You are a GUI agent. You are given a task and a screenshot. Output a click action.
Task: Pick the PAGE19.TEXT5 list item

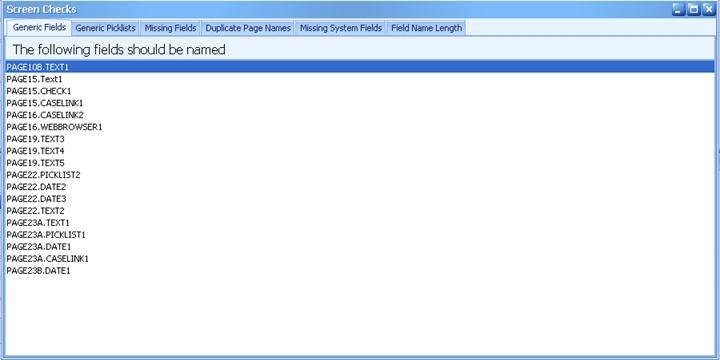(x=360, y=163)
